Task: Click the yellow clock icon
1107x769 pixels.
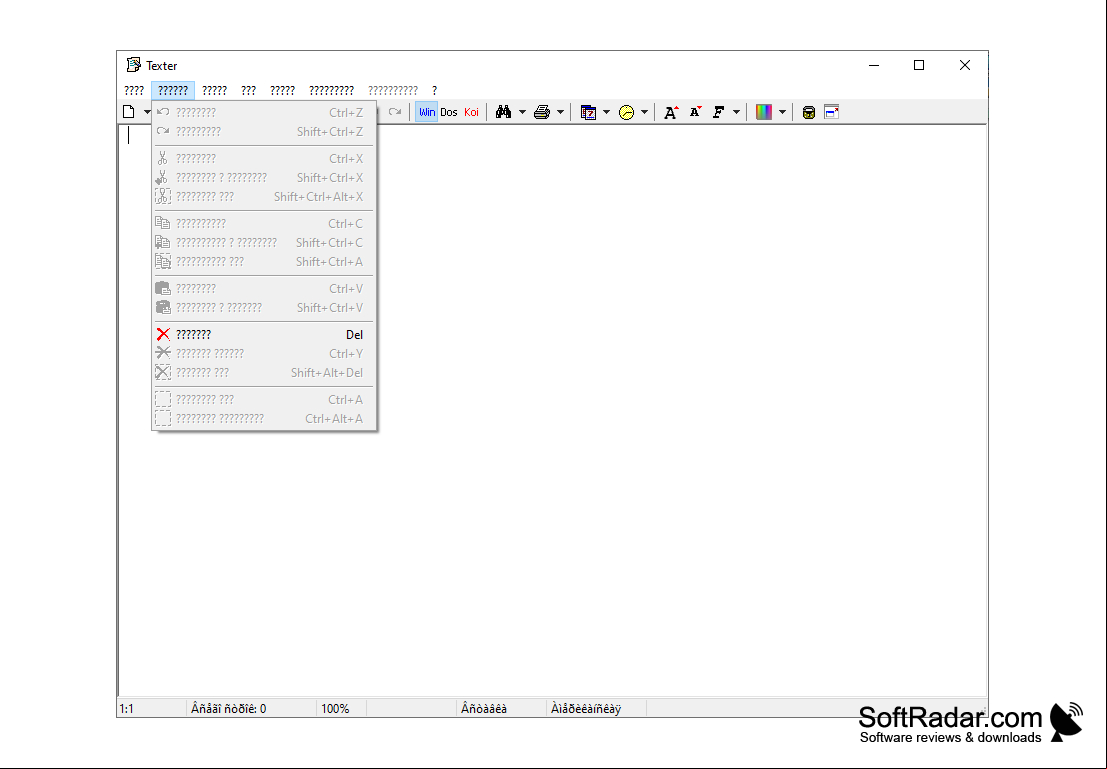Action: click(x=626, y=112)
